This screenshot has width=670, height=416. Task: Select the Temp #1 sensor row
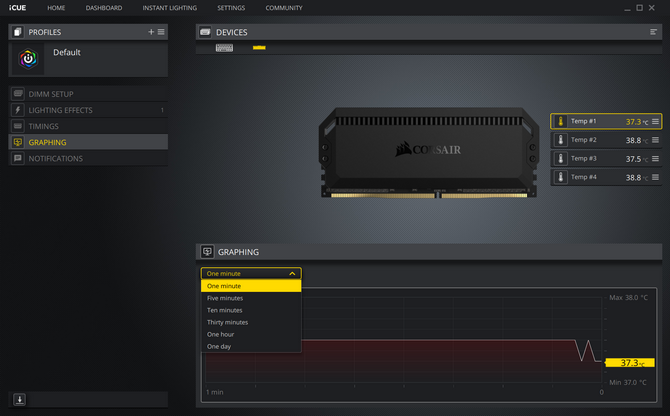point(606,121)
